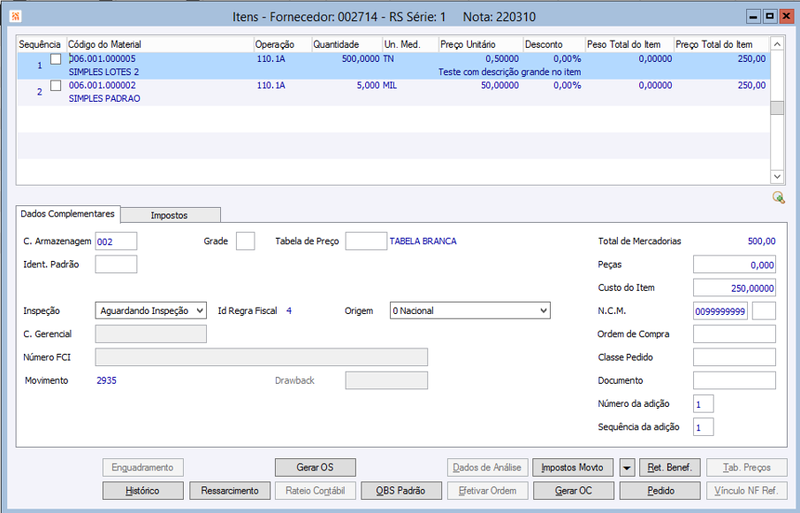The image size is (800, 513).
Task: Click the items grid scrollbar thumb
Action: coord(777,108)
